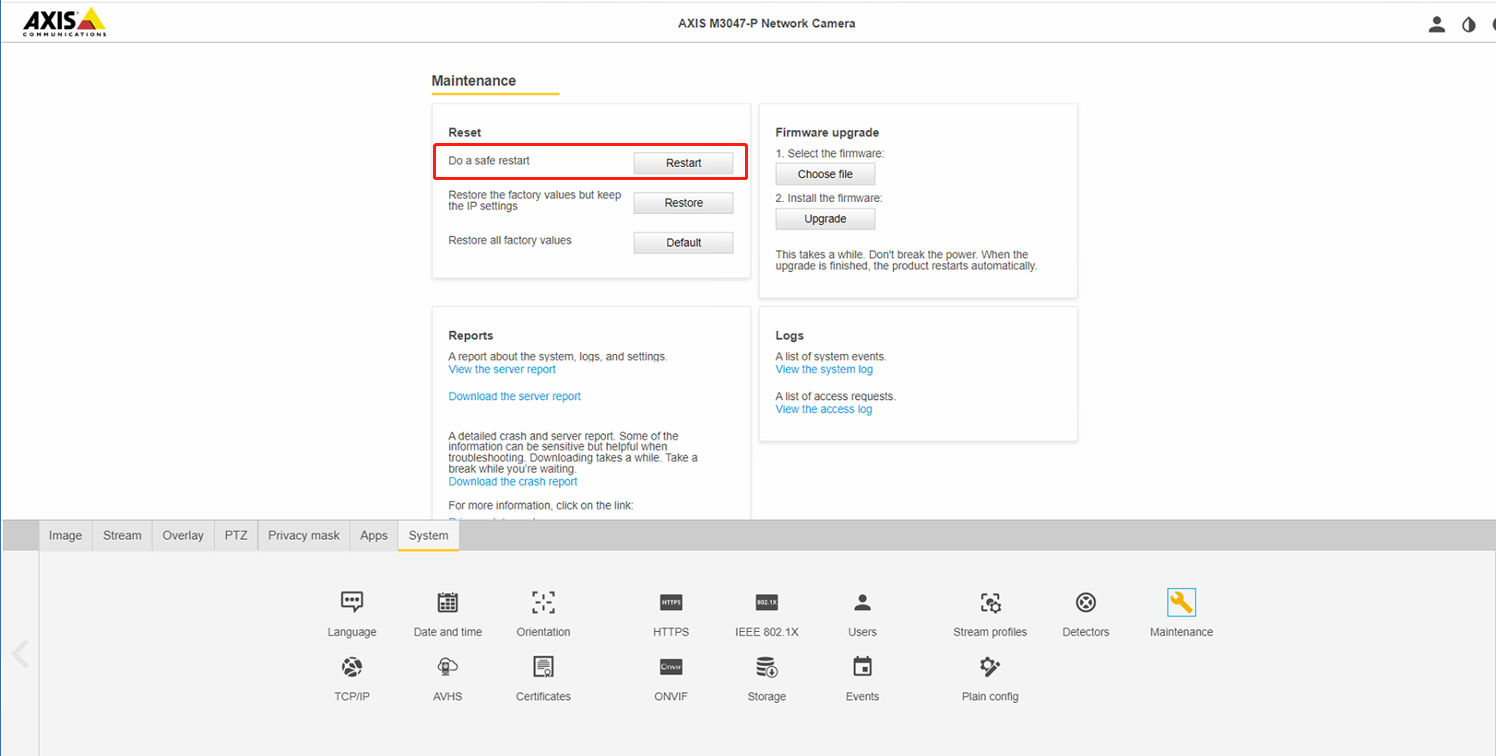Click Choose file for firmware

(x=825, y=174)
